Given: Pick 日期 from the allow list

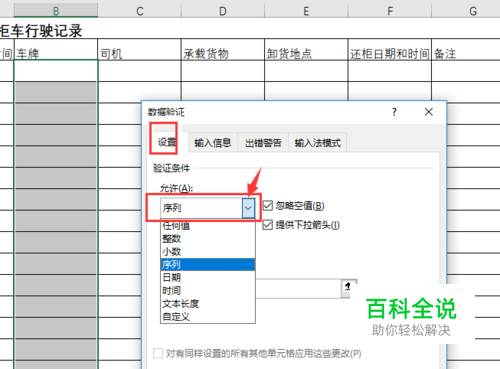Looking at the screenshot, I should 208,277.
